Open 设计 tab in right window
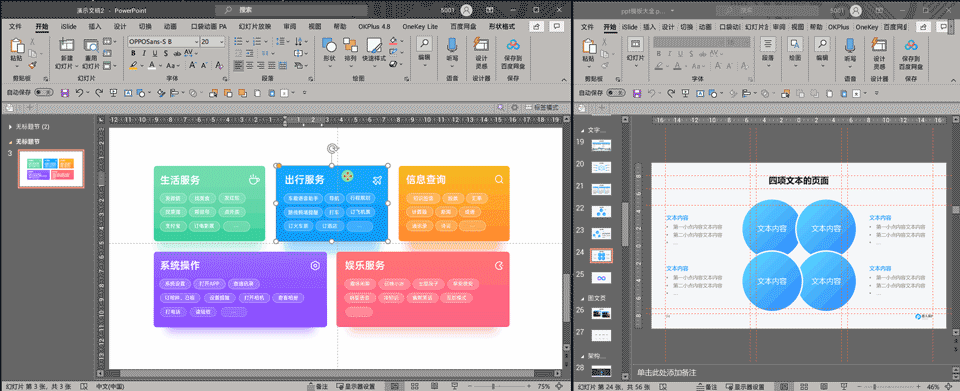Image resolution: width=960 pixels, height=391 pixels. click(x=668, y=27)
